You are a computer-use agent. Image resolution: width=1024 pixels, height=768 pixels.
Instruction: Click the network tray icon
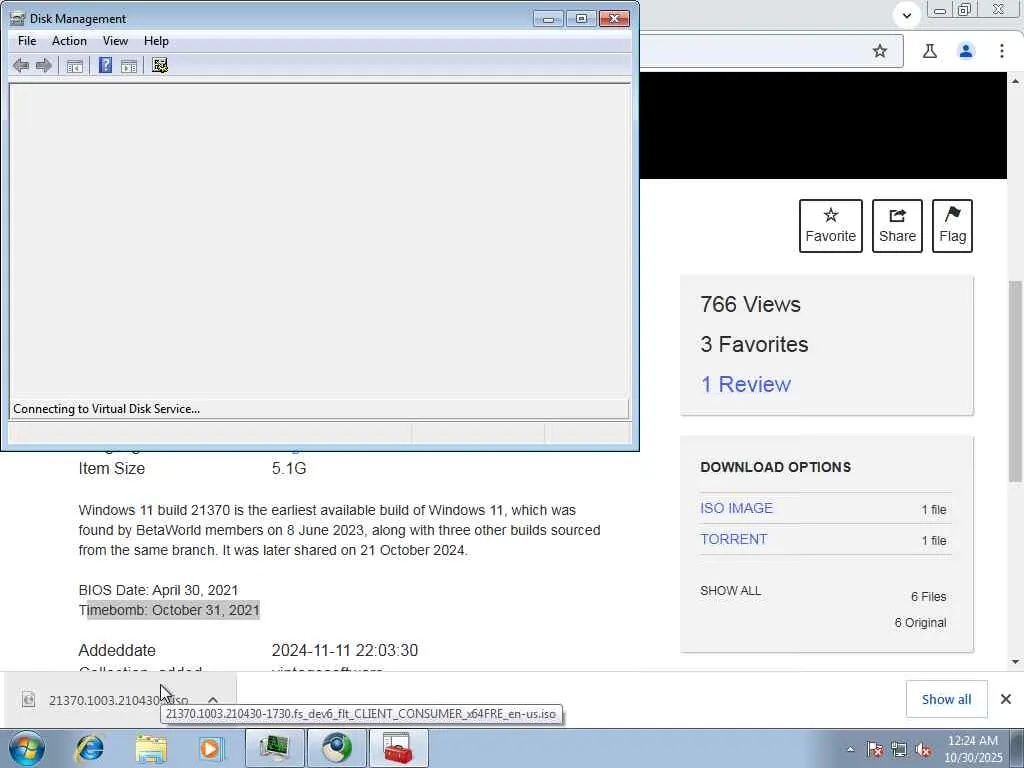point(899,749)
